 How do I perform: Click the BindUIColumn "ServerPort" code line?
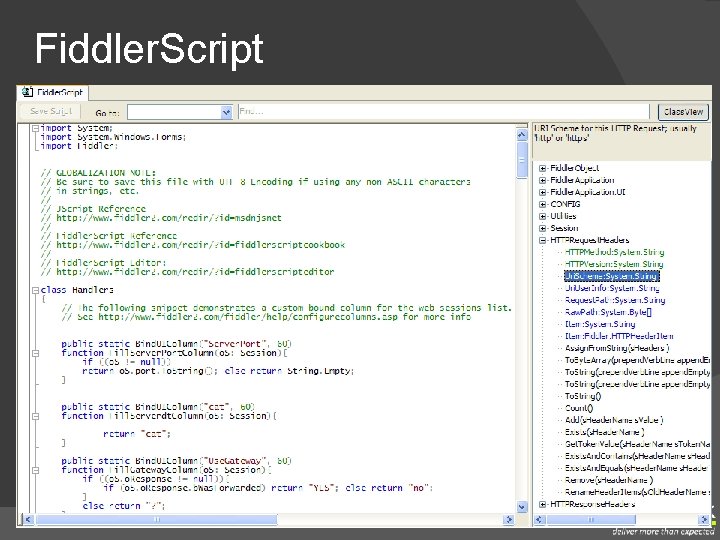coord(177,344)
